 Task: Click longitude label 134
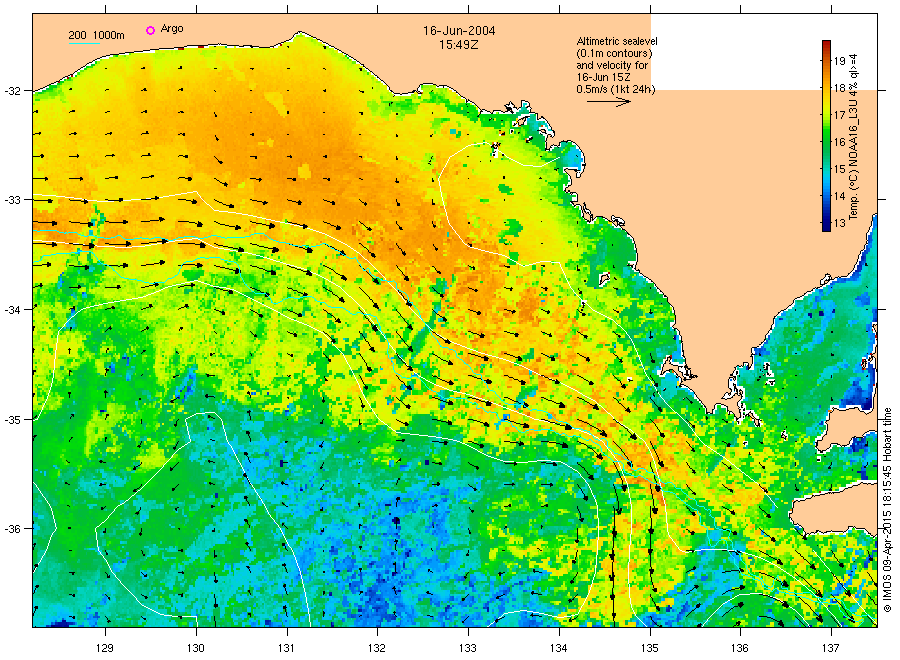pyautogui.click(x=558, y=648)
